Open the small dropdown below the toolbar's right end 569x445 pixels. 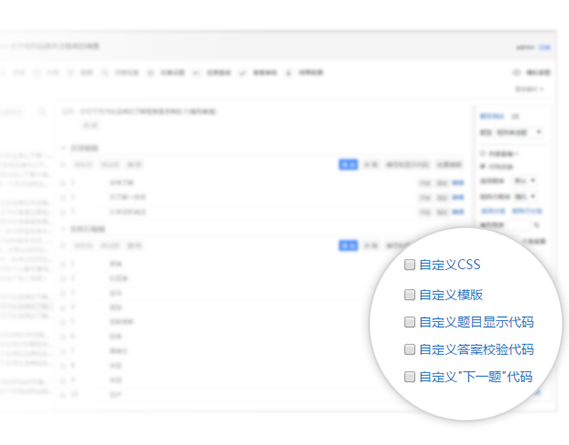click(529, 89)
